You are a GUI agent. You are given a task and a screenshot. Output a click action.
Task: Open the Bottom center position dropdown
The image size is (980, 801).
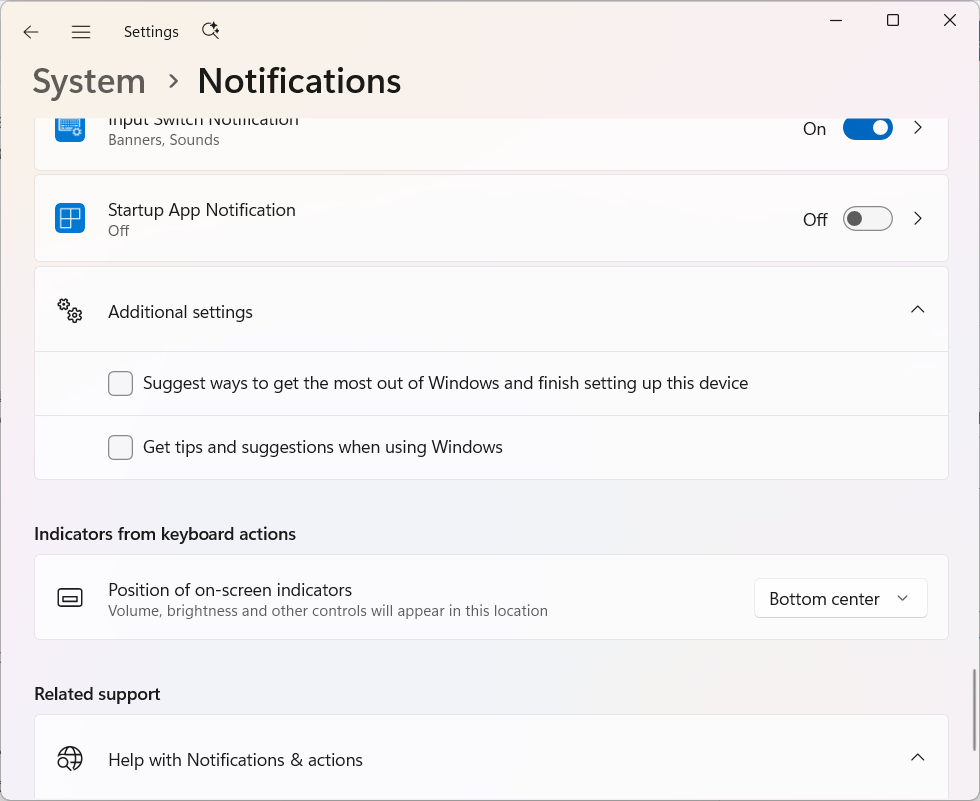pyautogui.click(x=841, y=599)
